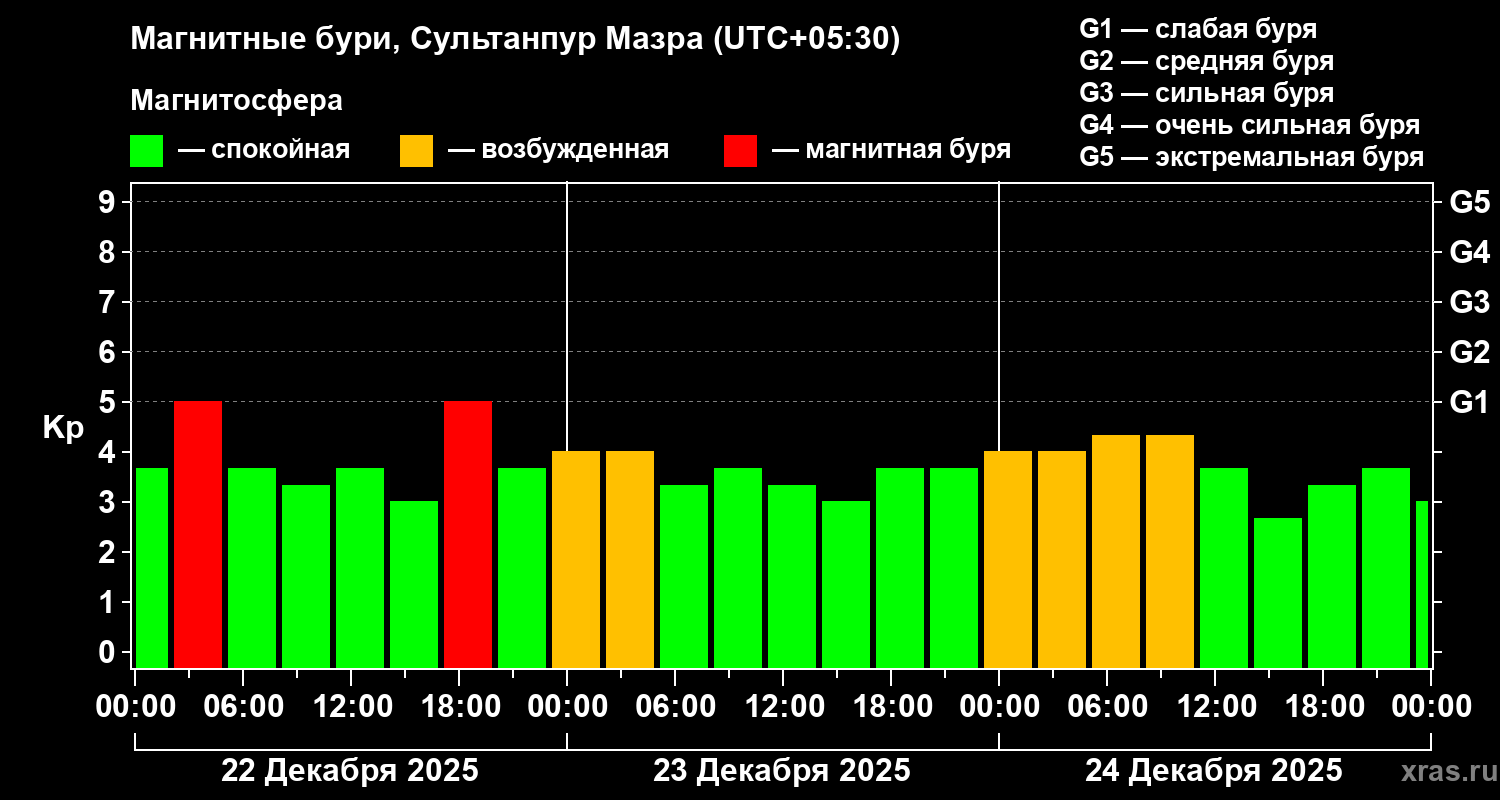Click the tallest yellow bar at 06:00 on 24 December
This screenshot has width=1500, height=800.
1116,551
